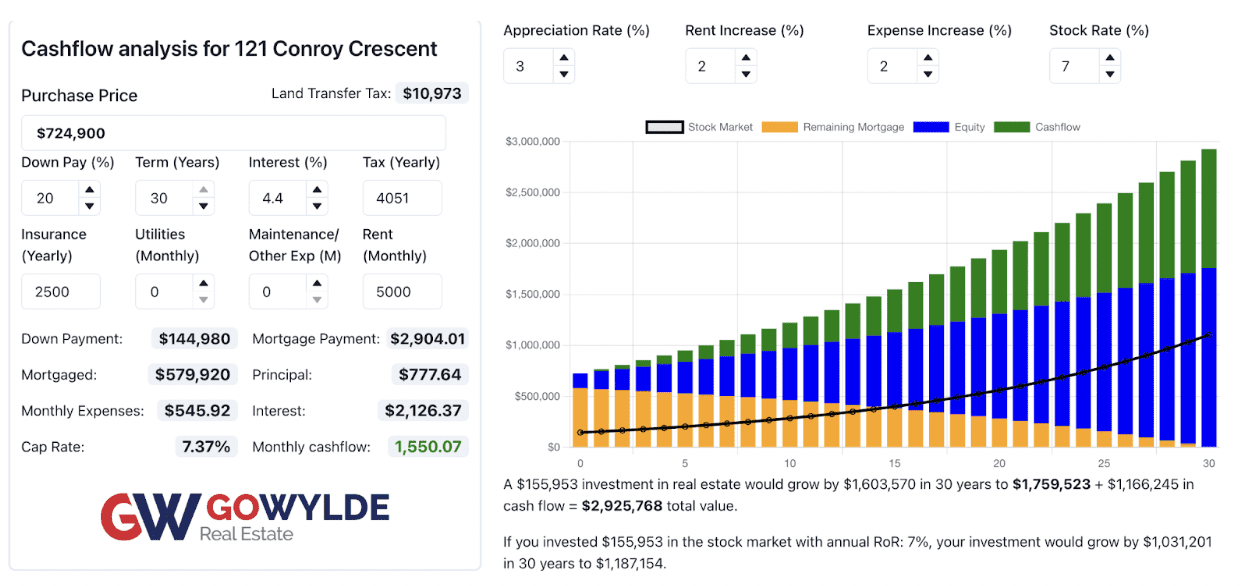Decrease Term years with down arrow

coord(204,206)
